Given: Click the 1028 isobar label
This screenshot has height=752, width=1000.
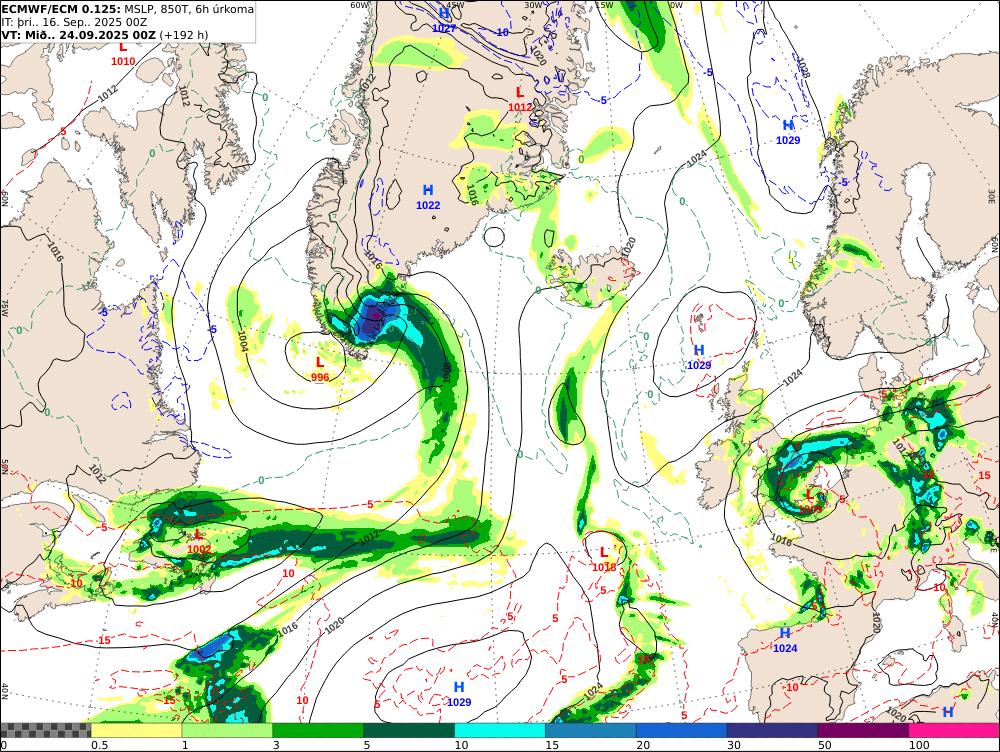Looking at the screenshot, I should tap(803, 67).
